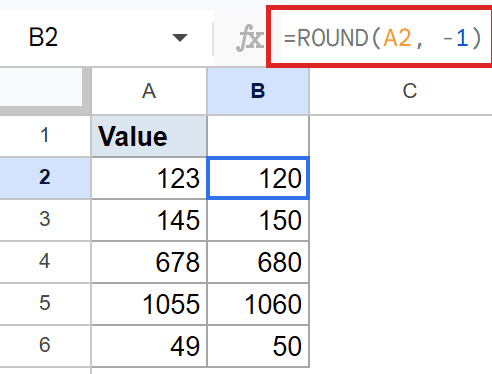Click the Name box showing B2

[x=107, y=38]
